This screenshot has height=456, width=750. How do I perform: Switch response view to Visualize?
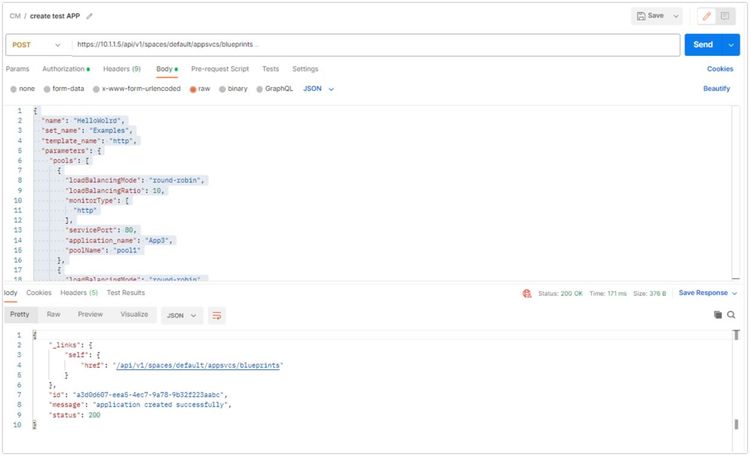tap(134, 314)
